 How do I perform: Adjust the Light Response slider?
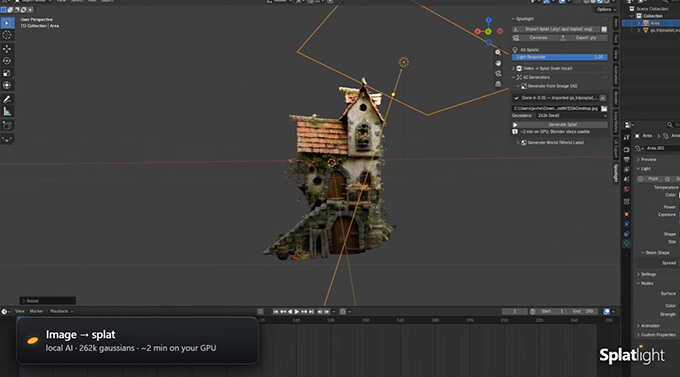[x=559, y=57]
